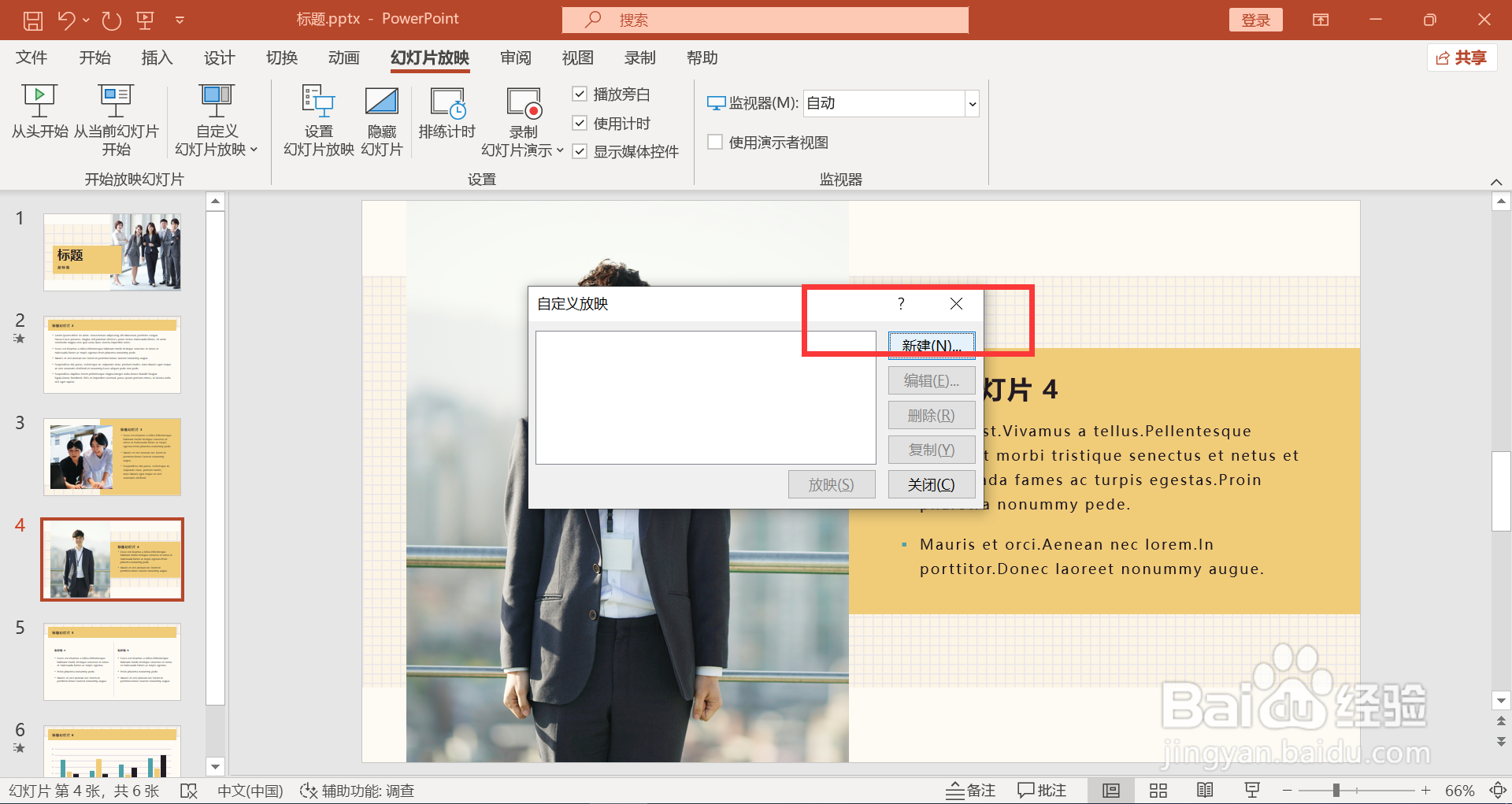The height and width of the screenshot is (804, 1512).
Task: Switch to the 设计 tab
Action: coord(220,57)
